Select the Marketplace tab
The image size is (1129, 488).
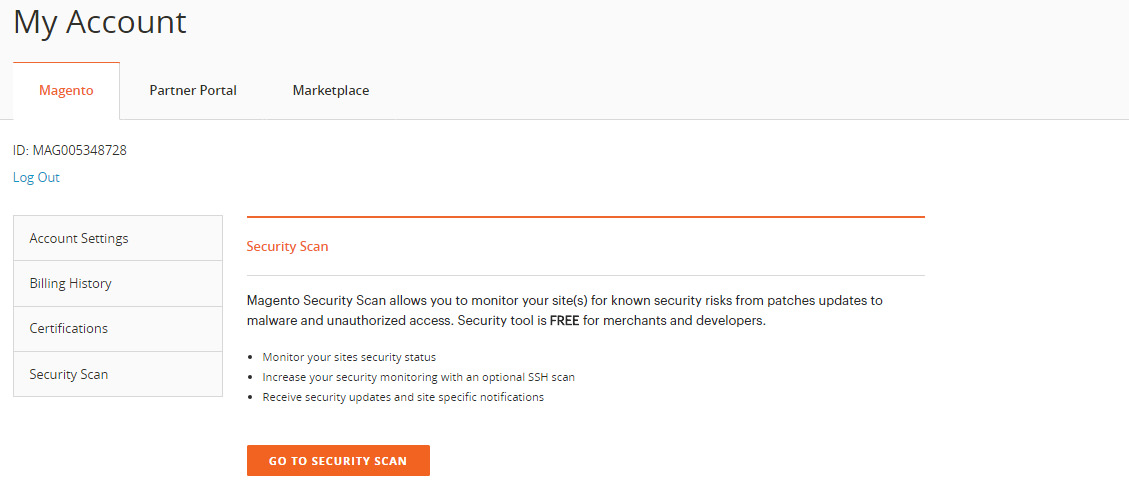pos(330,91)
